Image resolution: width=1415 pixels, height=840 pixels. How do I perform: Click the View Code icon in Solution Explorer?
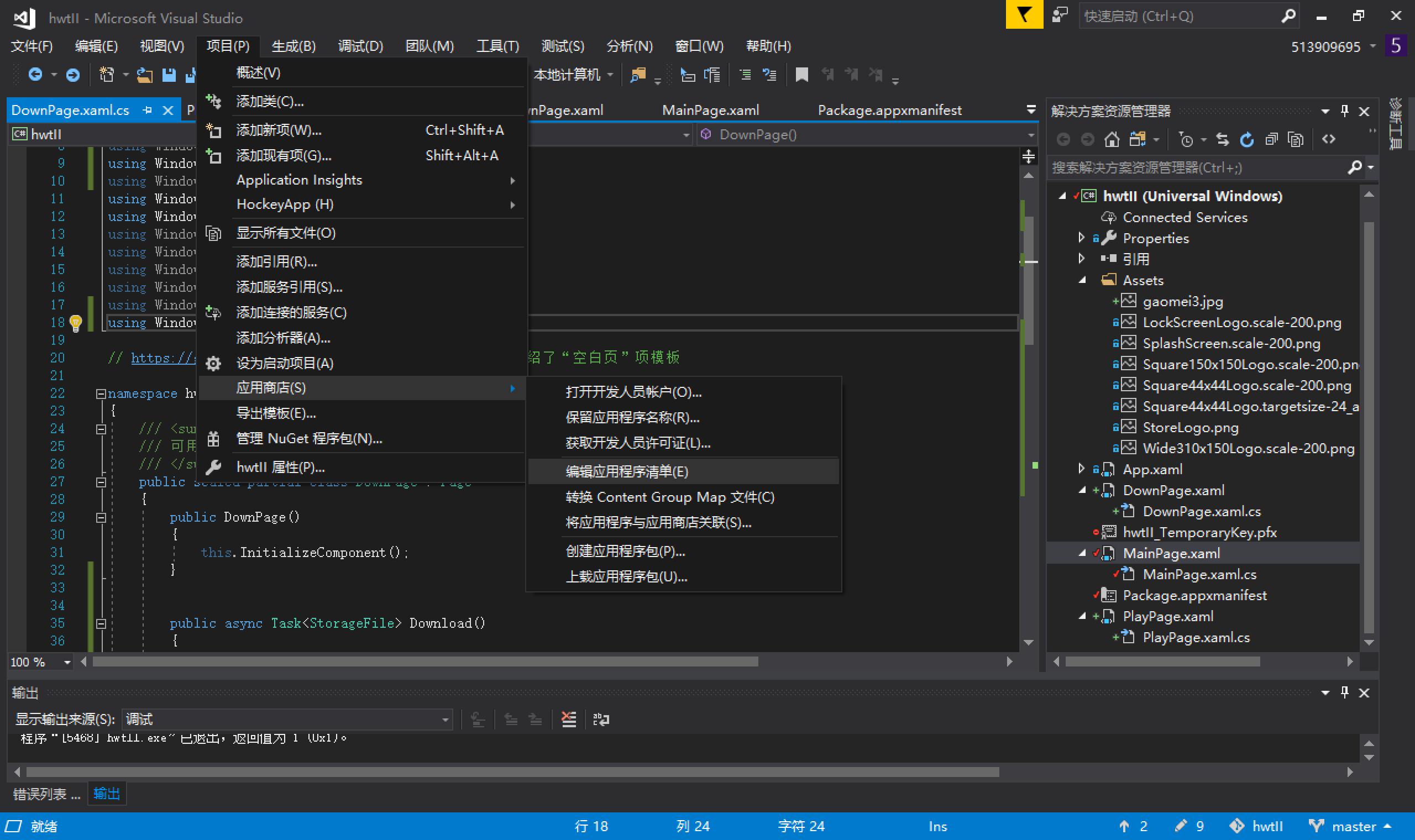click(1328, 139)
